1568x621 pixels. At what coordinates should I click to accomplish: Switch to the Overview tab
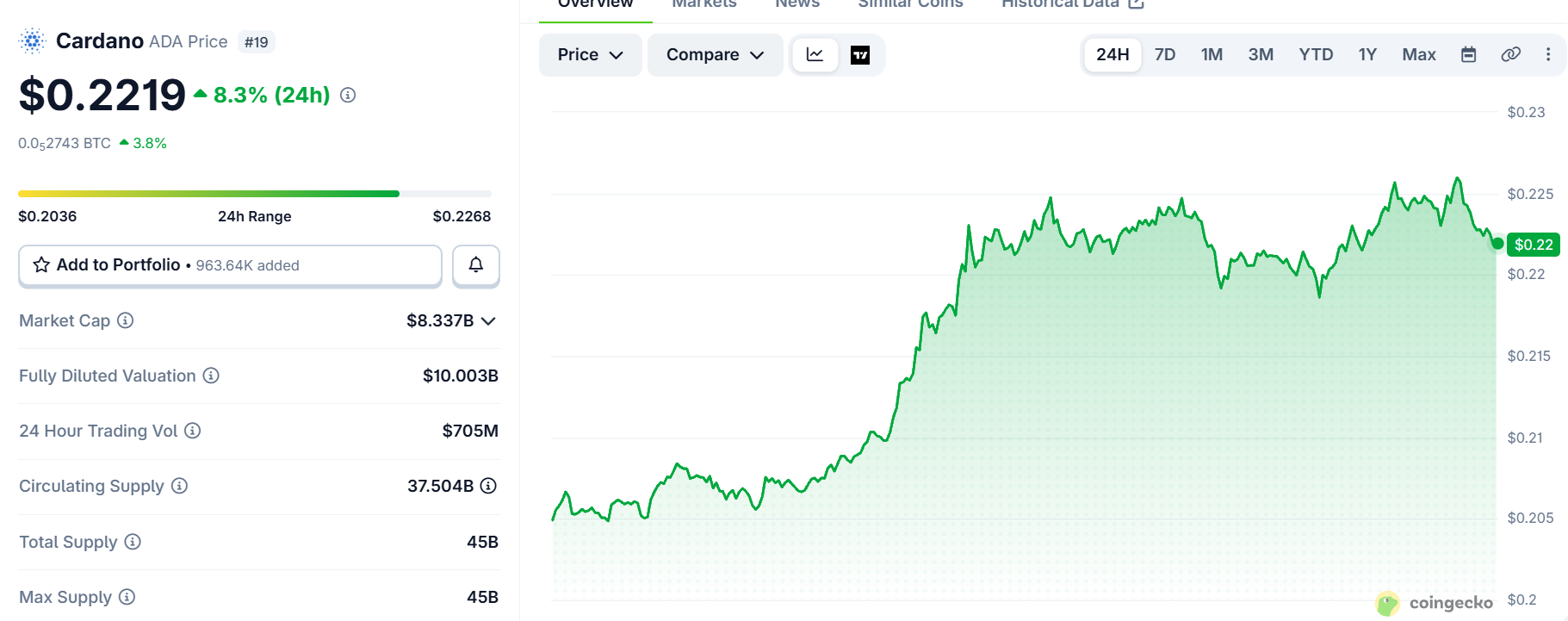click(x=595, y=4)
